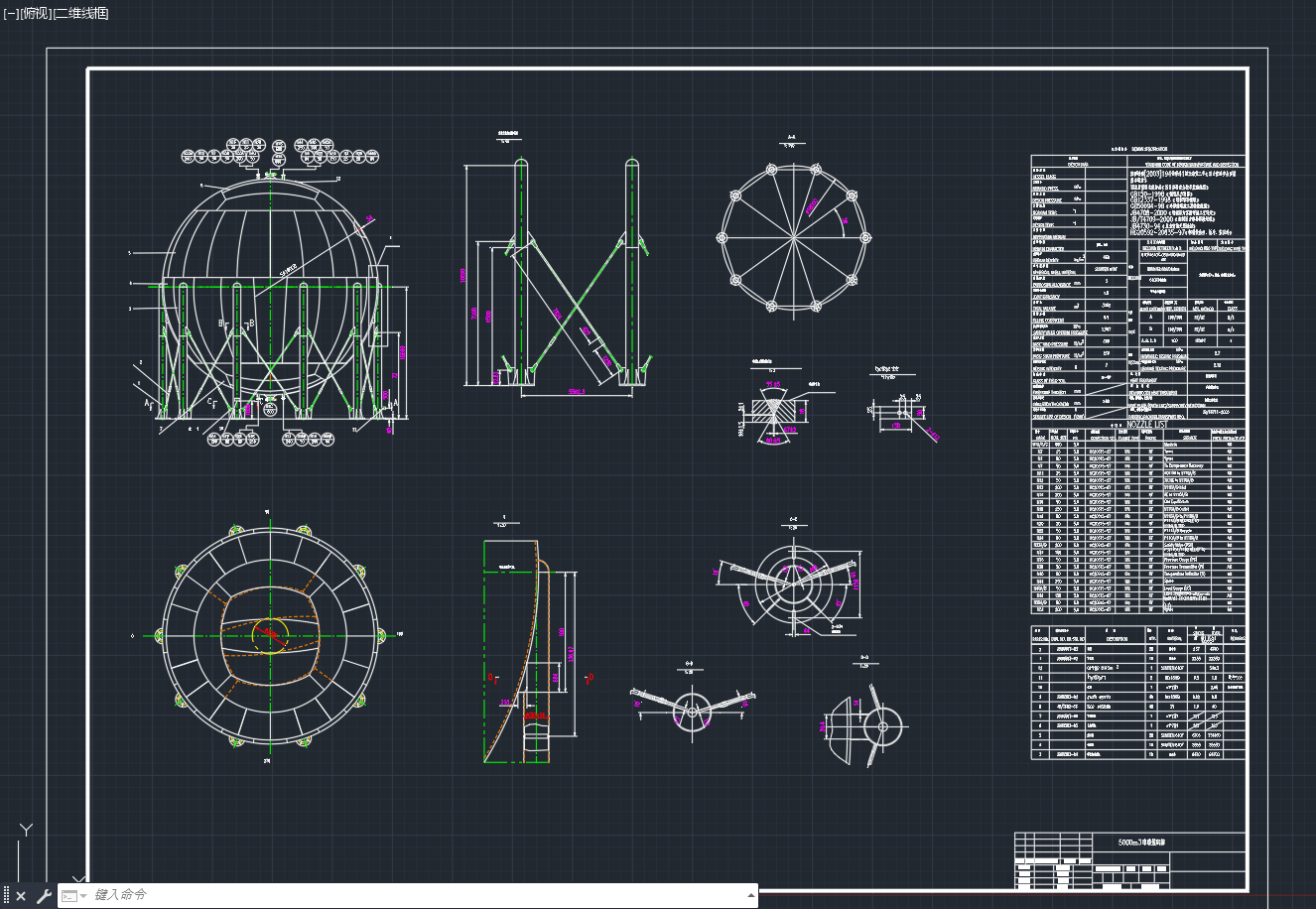Show recent commands via command prompt icon
The image size is (1316, 909).
point(70,895)
